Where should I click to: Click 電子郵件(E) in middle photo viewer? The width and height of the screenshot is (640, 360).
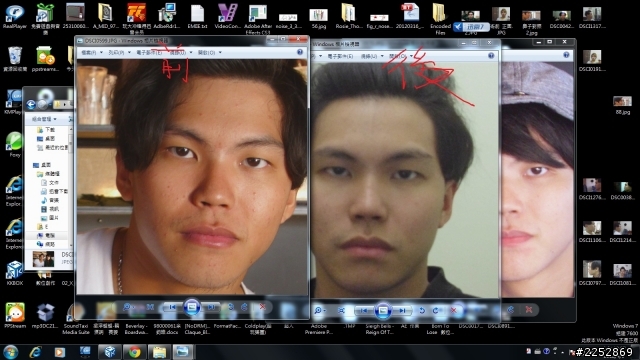(340, 56)
